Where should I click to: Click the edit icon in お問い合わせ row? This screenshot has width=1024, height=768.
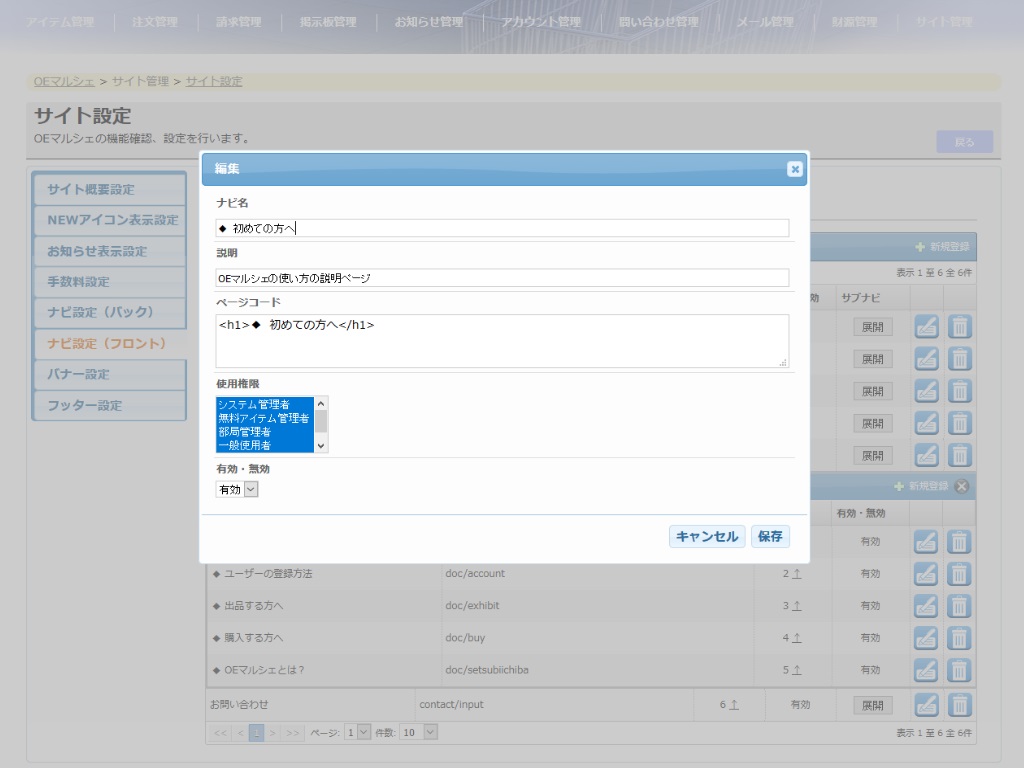(927, 705)
